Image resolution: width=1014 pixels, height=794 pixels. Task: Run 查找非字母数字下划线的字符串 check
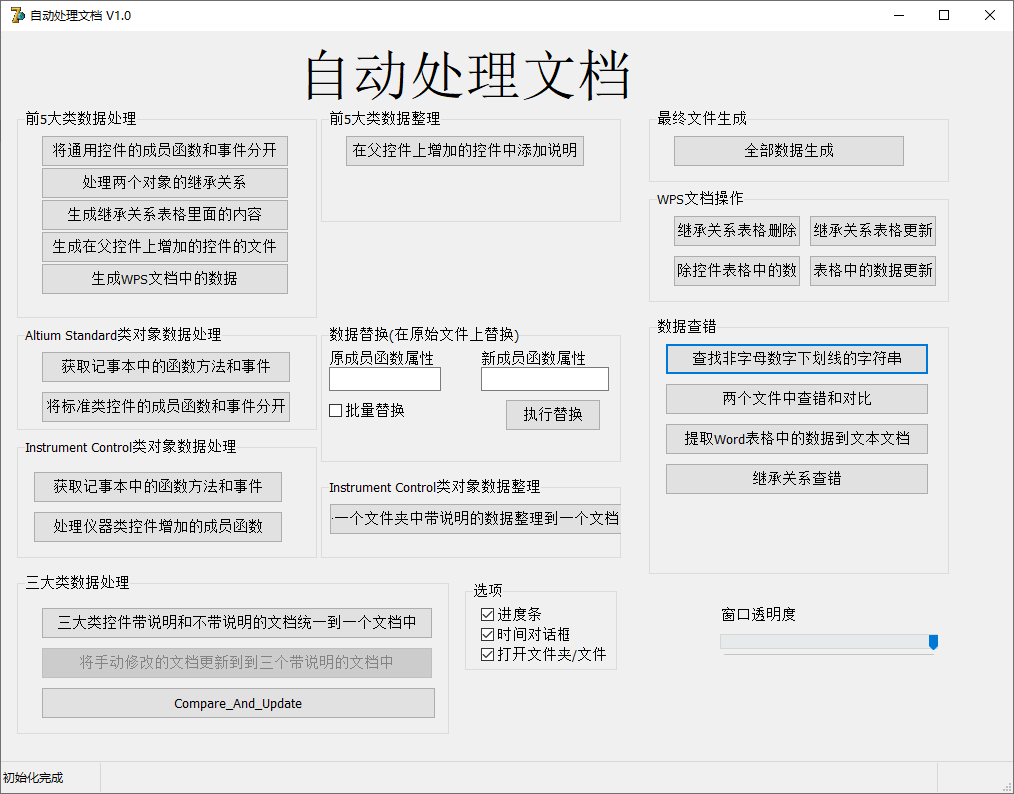796,358
